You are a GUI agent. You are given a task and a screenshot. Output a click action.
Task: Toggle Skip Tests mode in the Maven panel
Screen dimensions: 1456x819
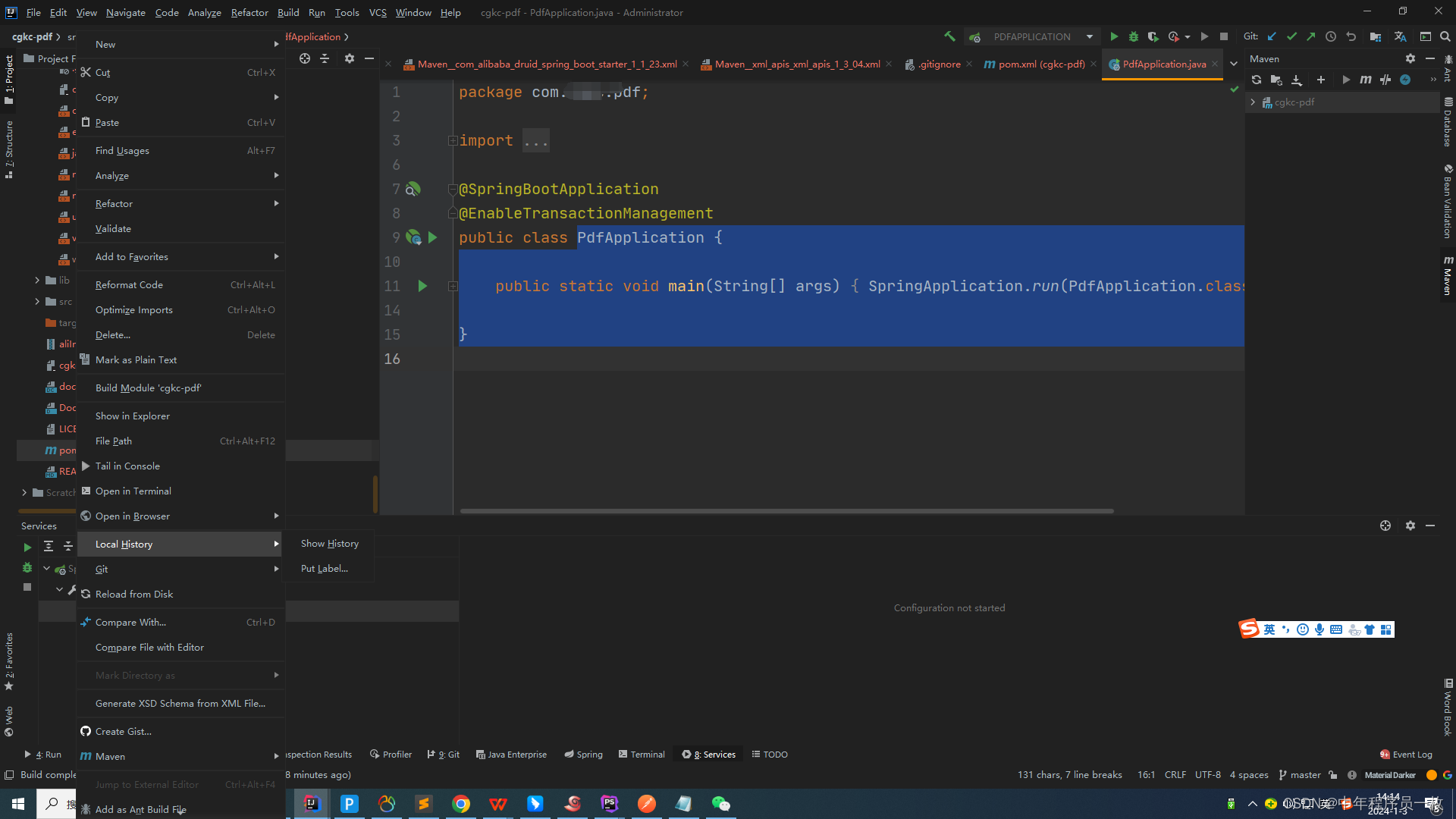click(x=1385, y=80)
